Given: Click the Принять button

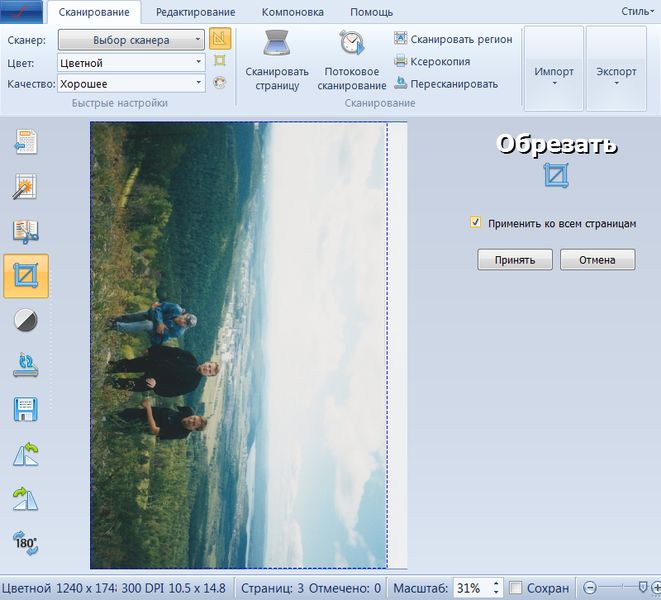Looking at the screenshot, I should [514, 260].
